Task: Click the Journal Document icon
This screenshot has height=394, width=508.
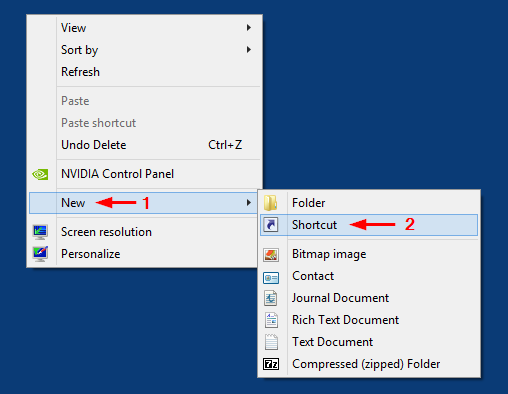Action: 271,298
